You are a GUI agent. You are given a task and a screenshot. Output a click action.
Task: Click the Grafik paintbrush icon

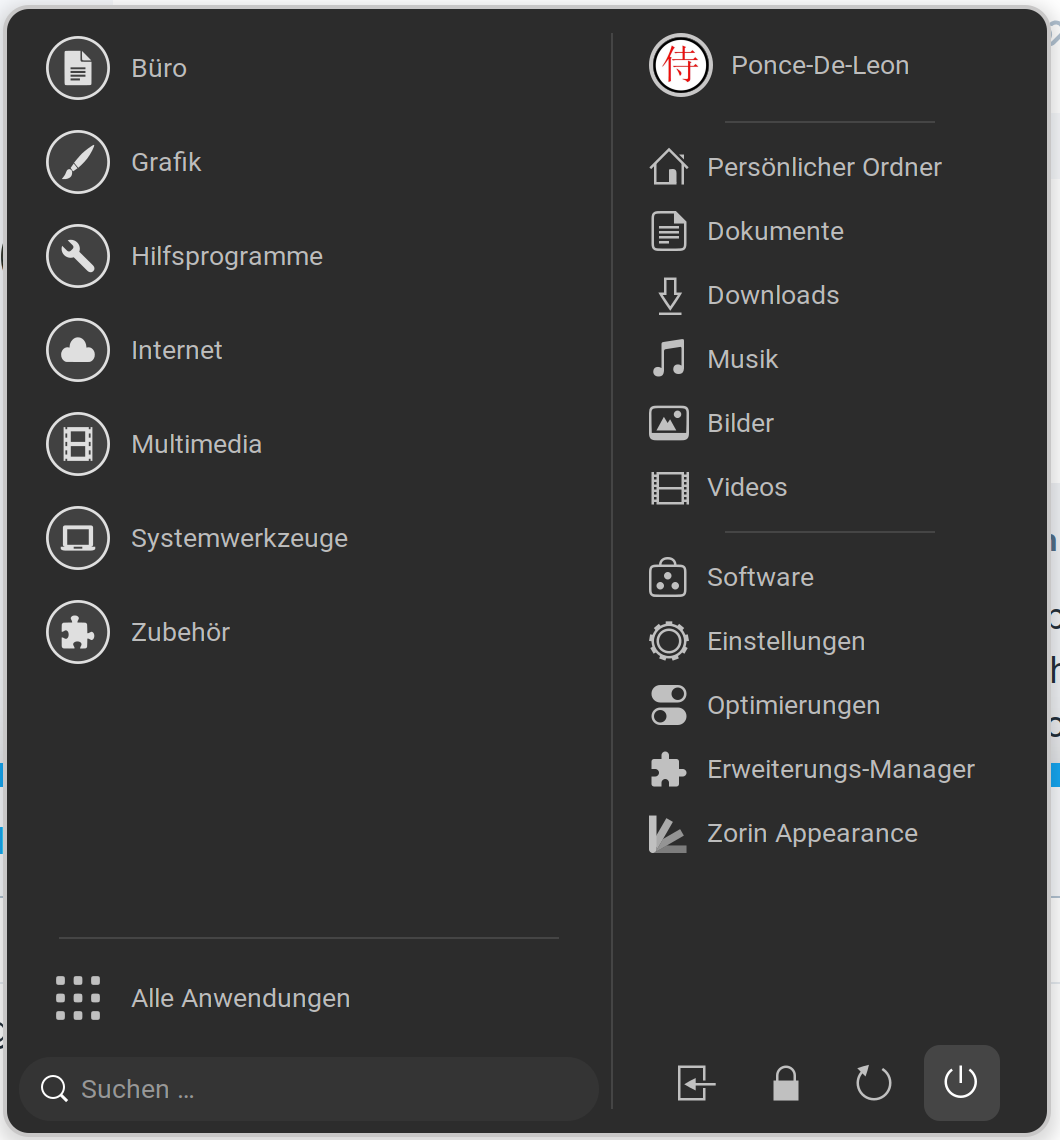[78, 162]
